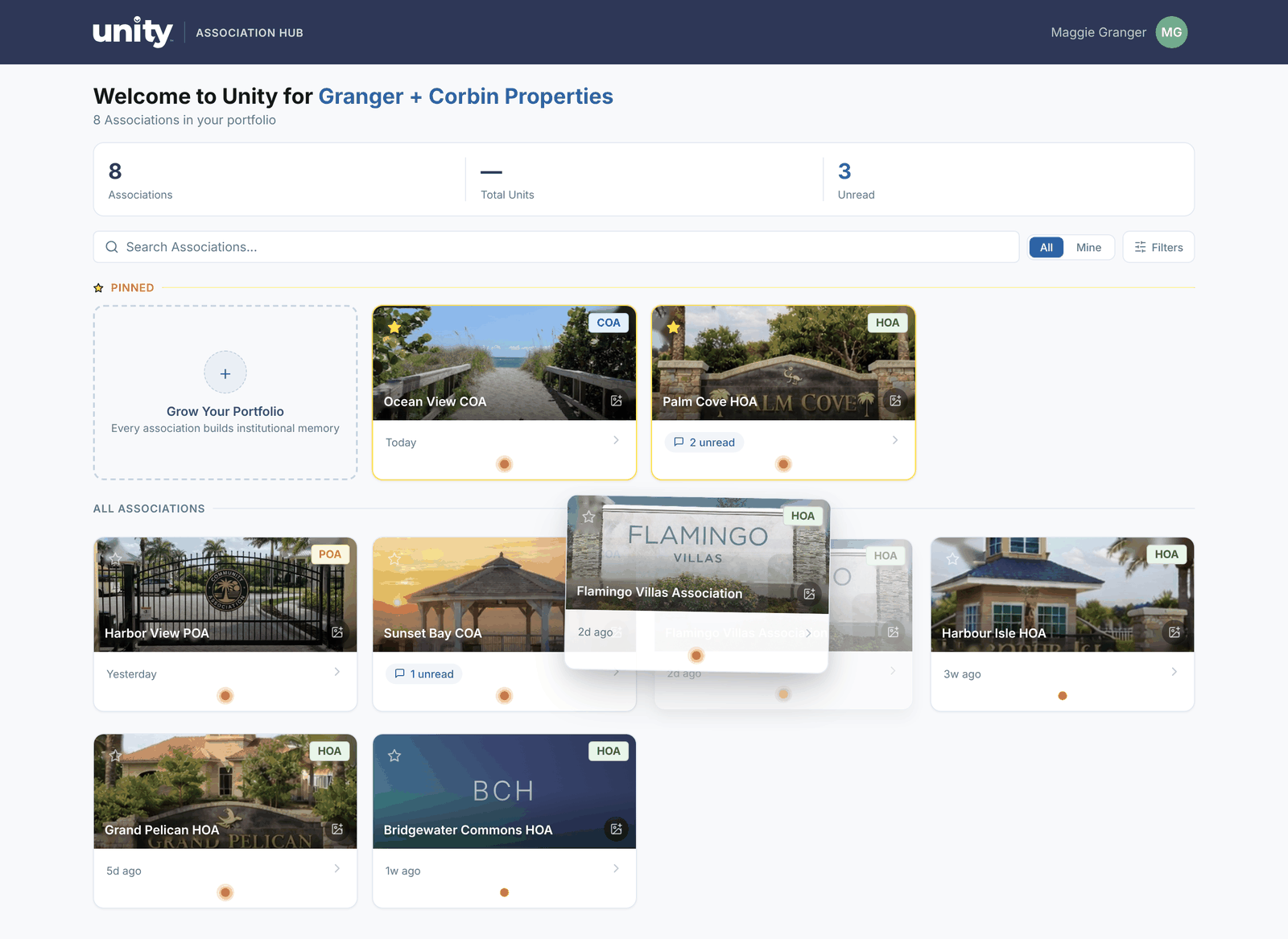Click the orange status dot on Grand Pelican HOA
This screenshot has width=1288, height=939.
tap(225, 892)
